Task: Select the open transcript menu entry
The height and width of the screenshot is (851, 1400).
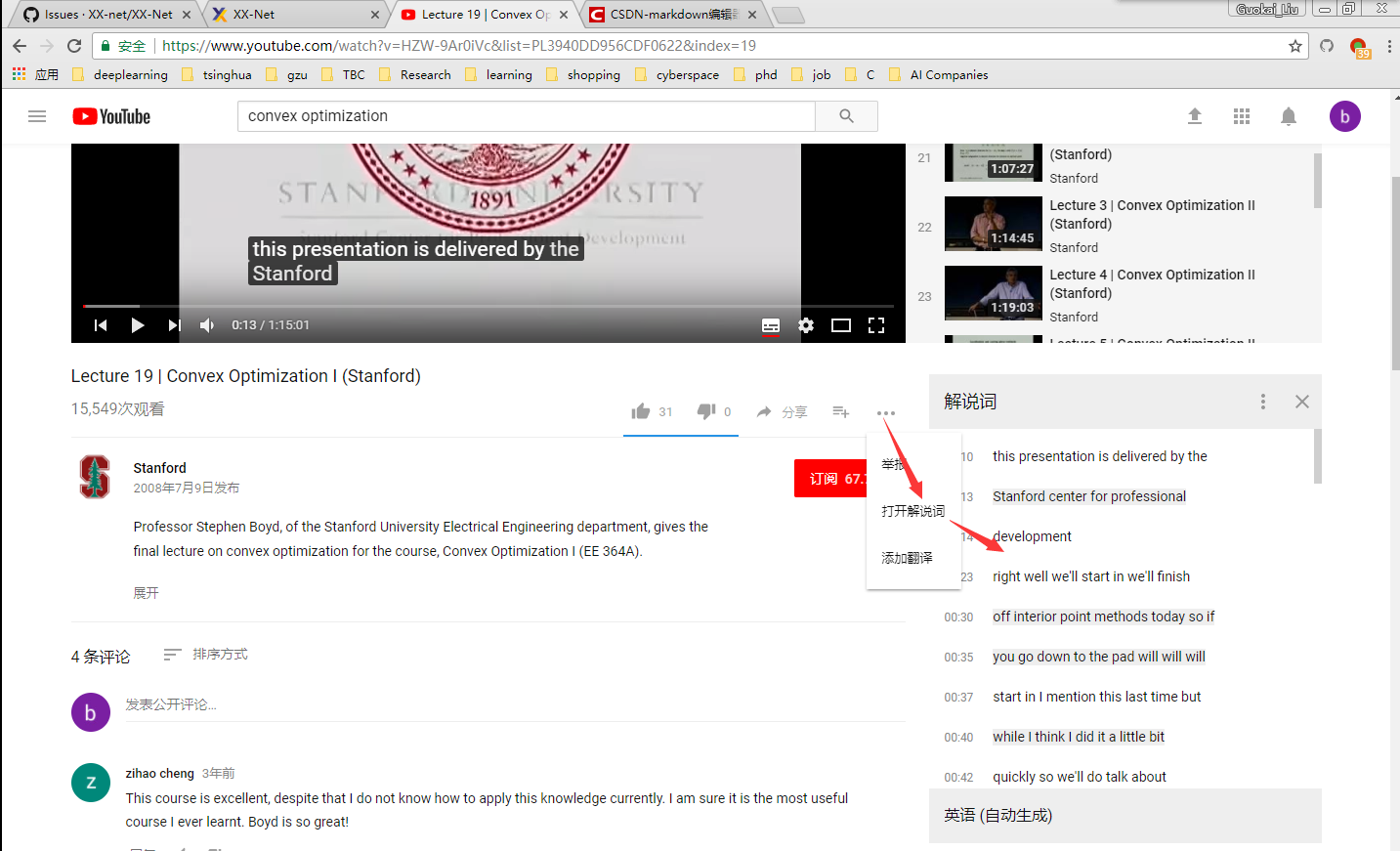Action: click(x=913, y=511)
